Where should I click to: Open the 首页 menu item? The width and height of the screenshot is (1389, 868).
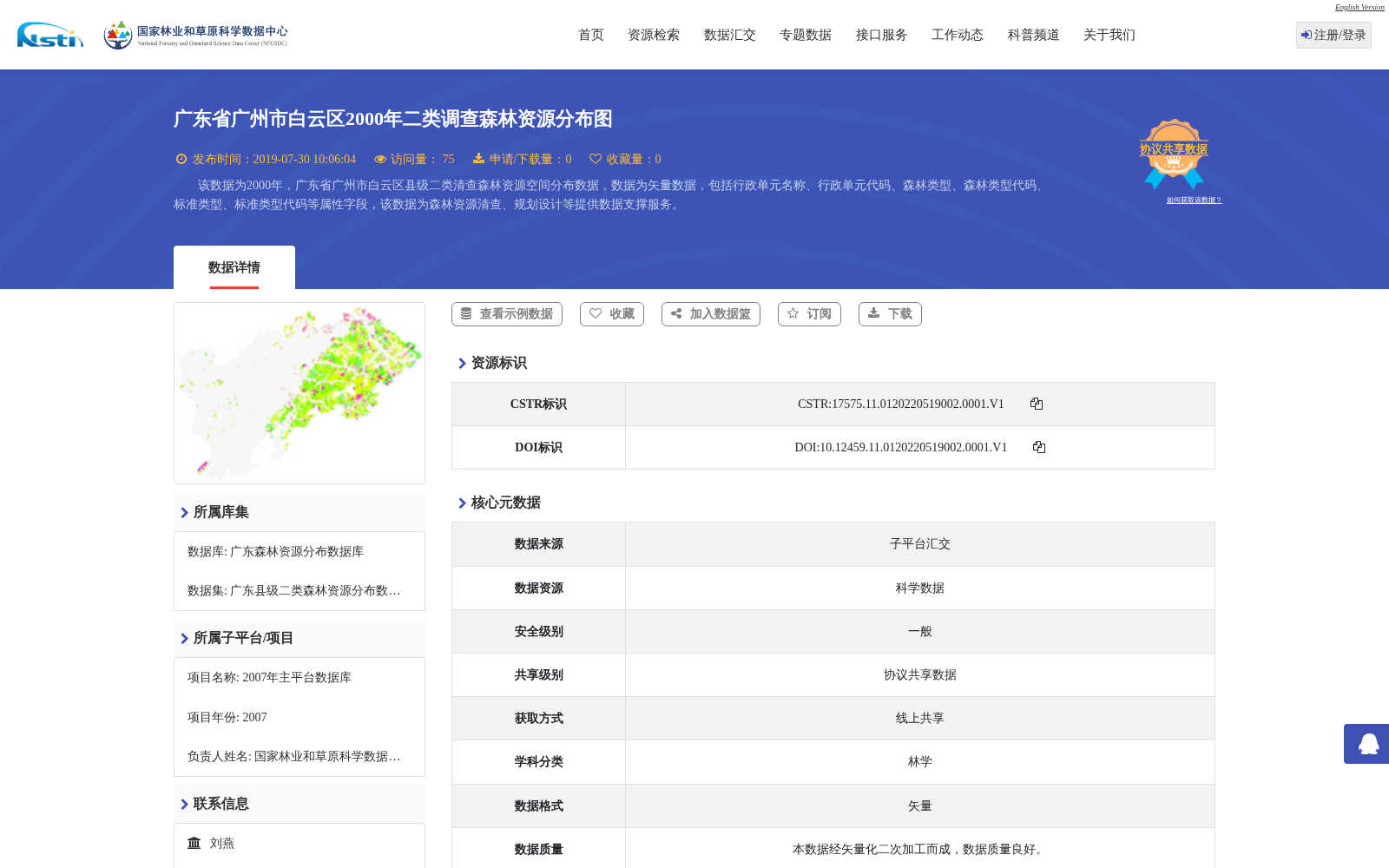(x=591, y=35)
